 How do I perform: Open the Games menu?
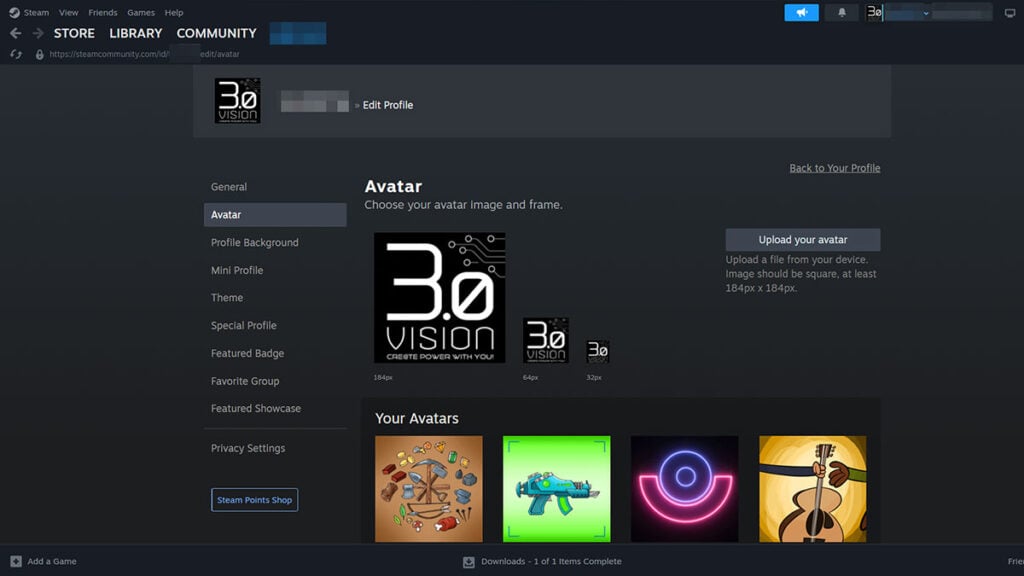[140, 12]
